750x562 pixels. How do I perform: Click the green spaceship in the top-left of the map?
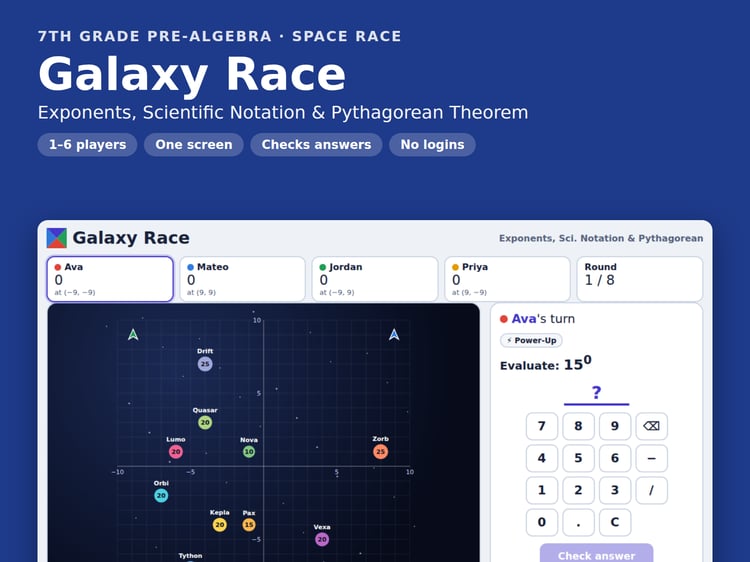click(133, 335)
